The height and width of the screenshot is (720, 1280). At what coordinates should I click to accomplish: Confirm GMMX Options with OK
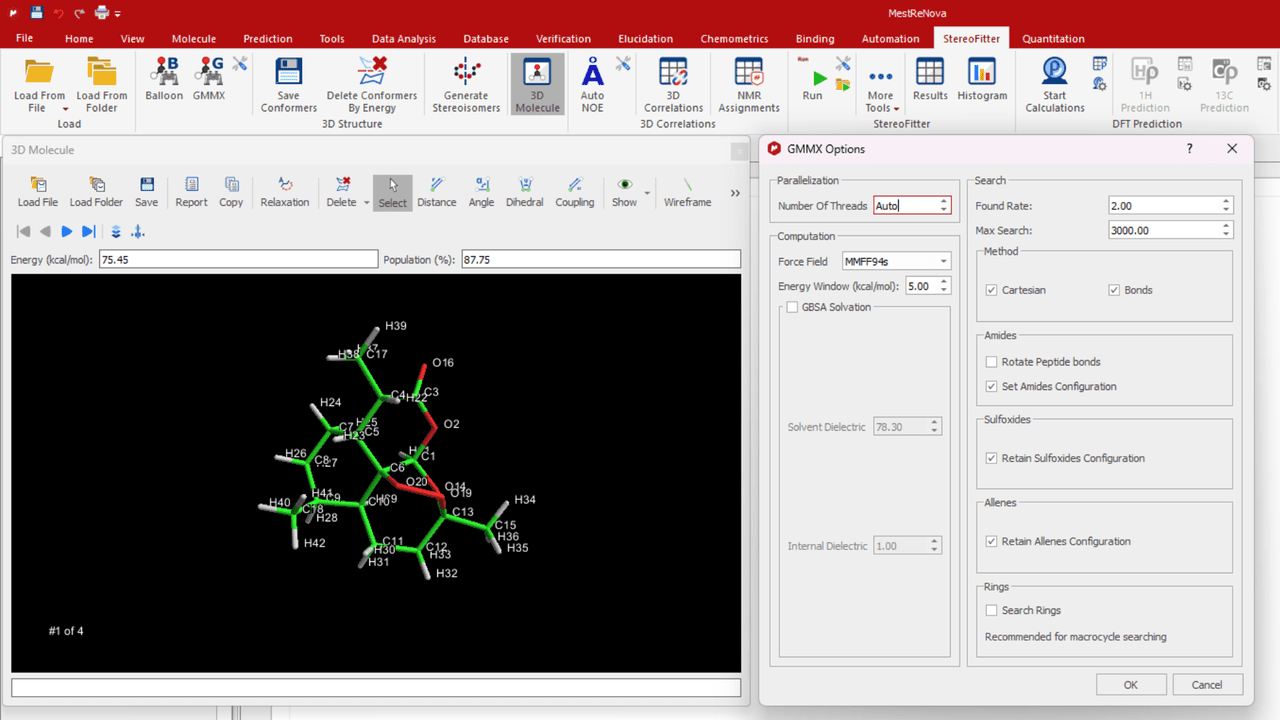pyautogui.click(x=1131, y=685)
